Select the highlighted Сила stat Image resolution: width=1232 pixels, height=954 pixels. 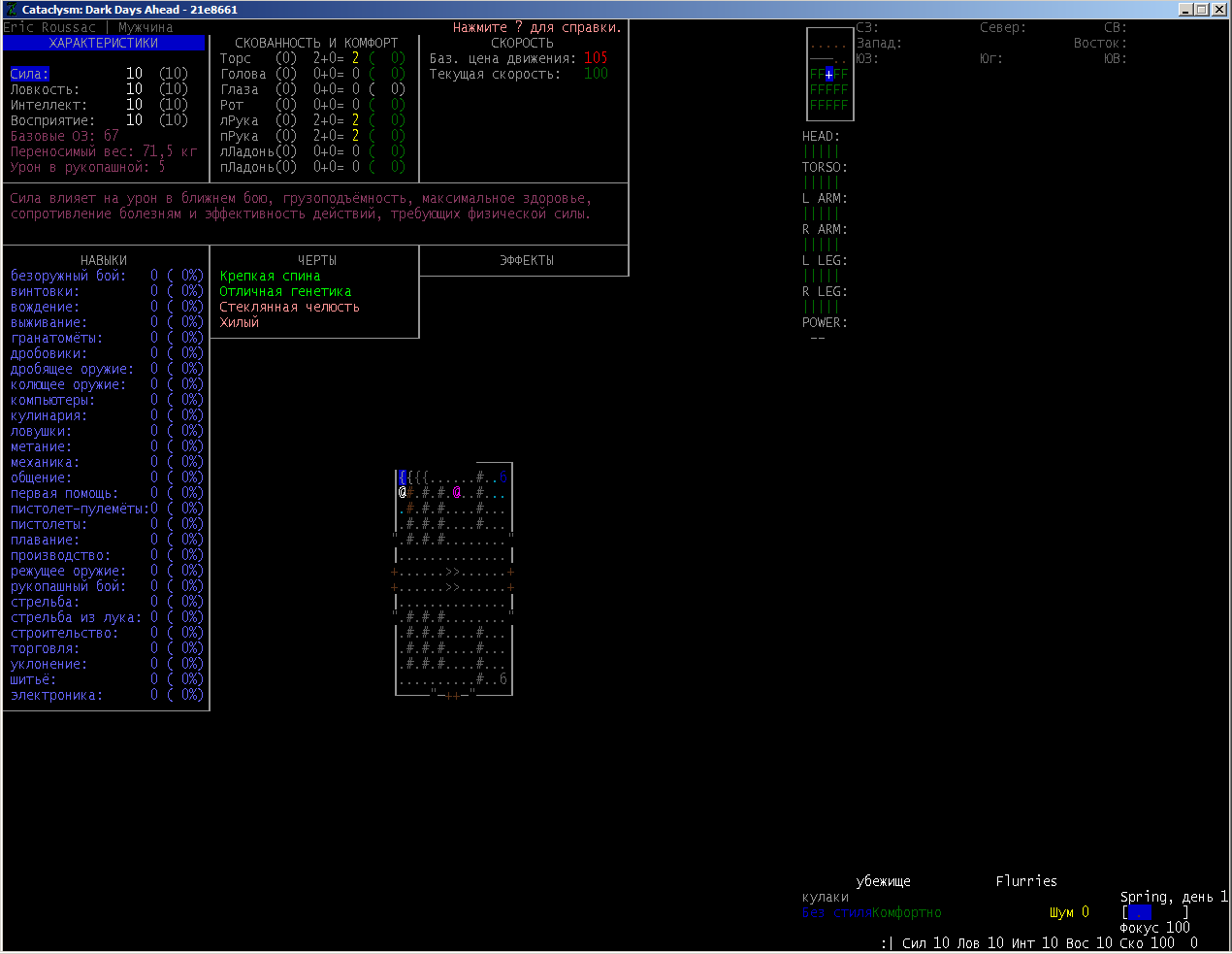[29, 74]
